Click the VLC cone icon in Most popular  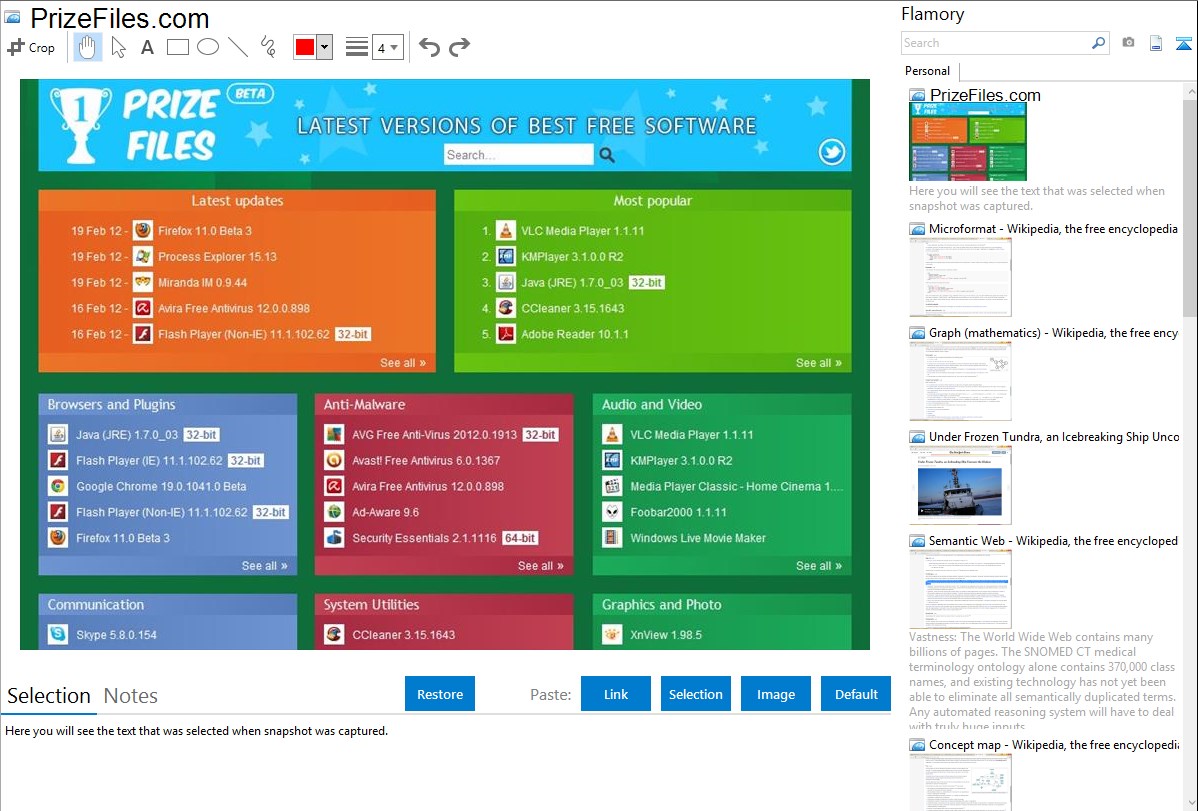click(x=506, y=230)
